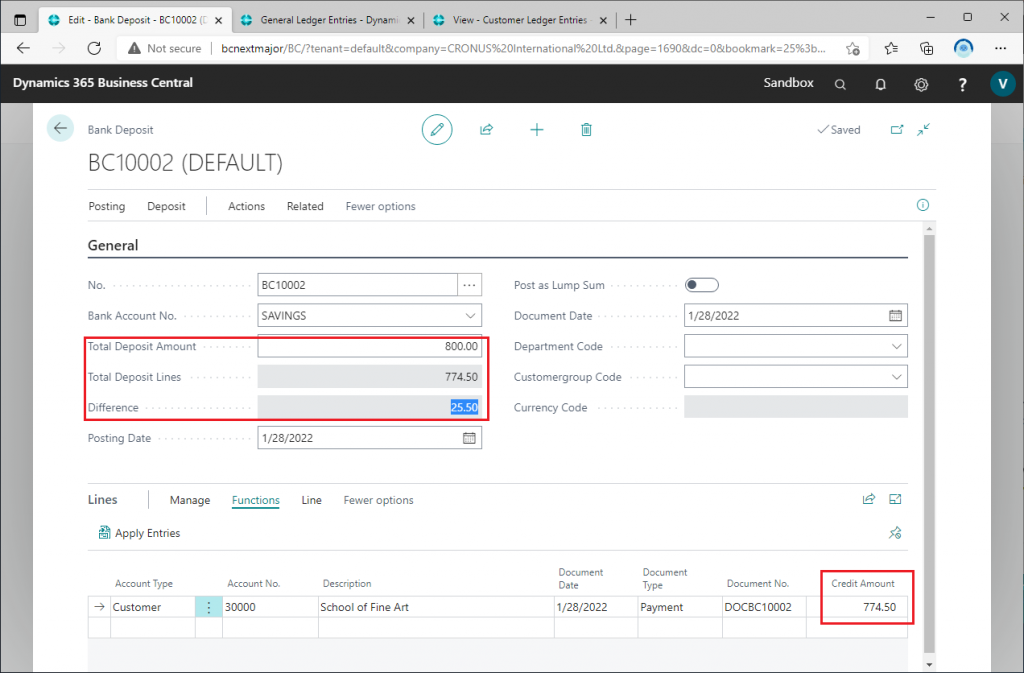This screenshot has height=673, width=1024.
Task: Select Account Type cell Customer
Action: [153, 607]
